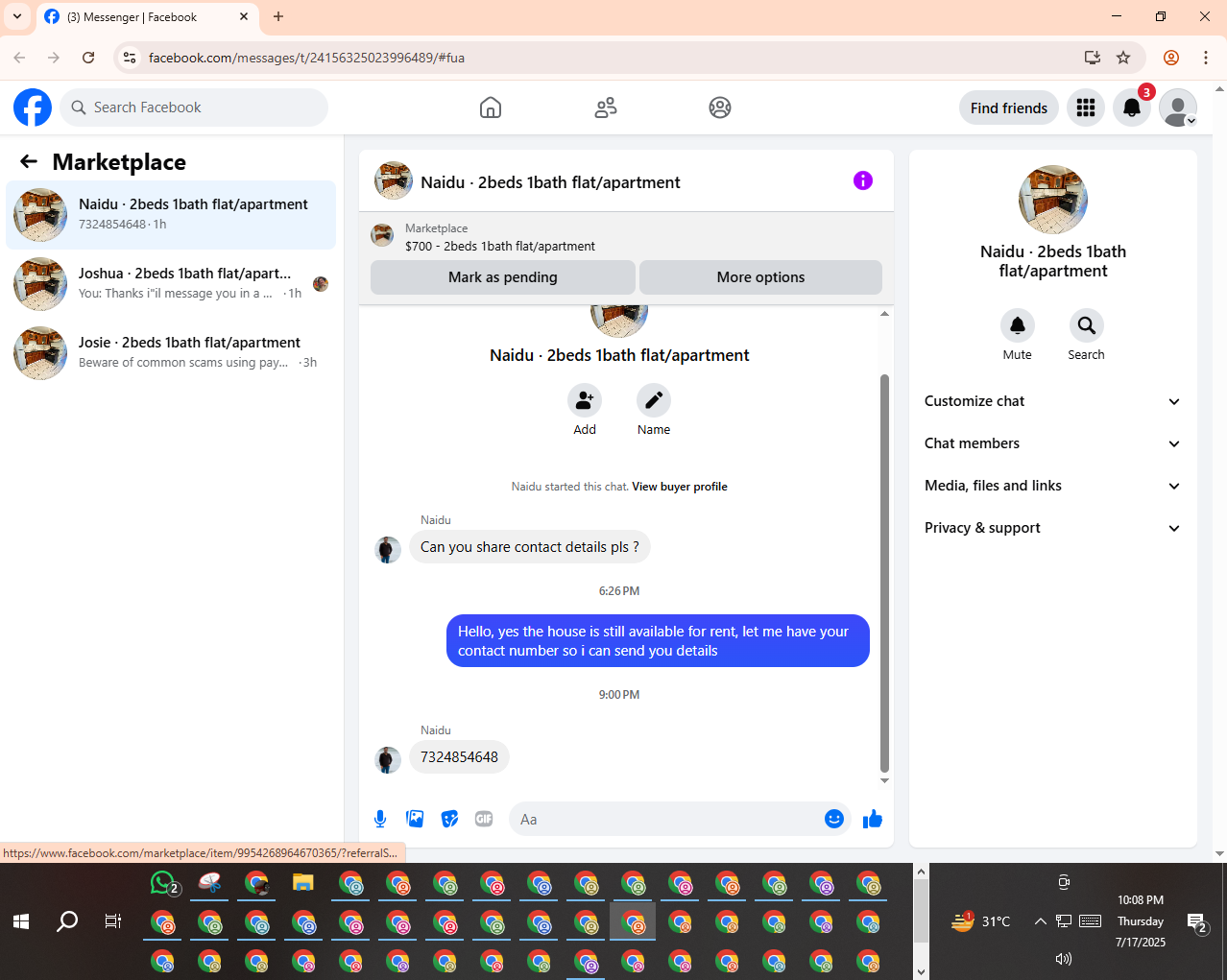
Task: Expand Customize chat section
Action: [1053, 401]
